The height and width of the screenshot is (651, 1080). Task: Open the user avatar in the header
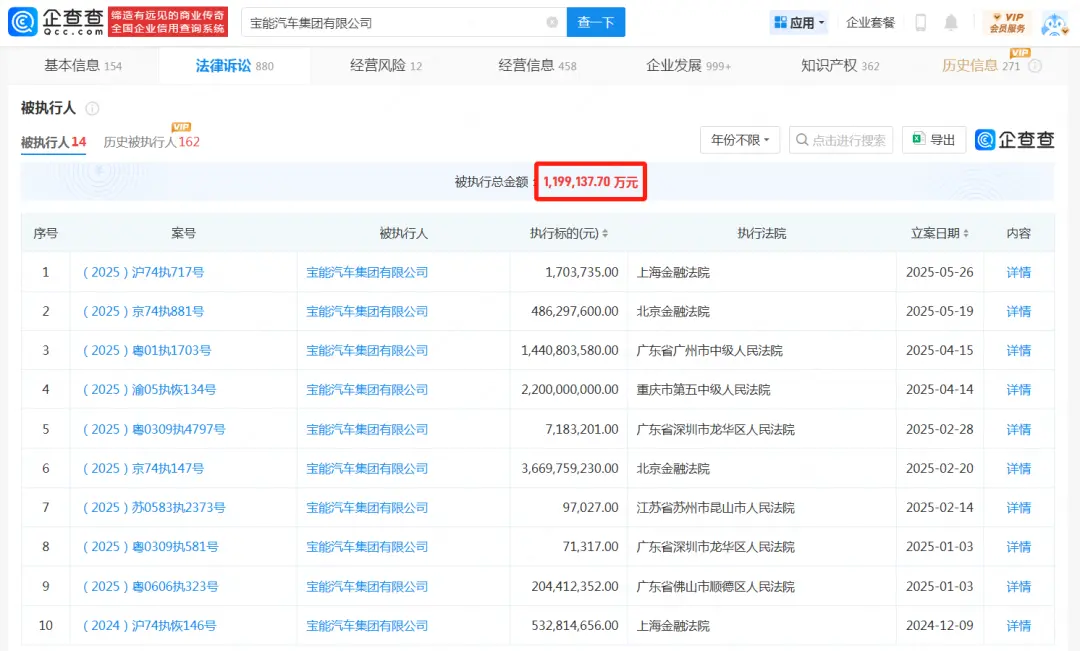(1054, 23)
